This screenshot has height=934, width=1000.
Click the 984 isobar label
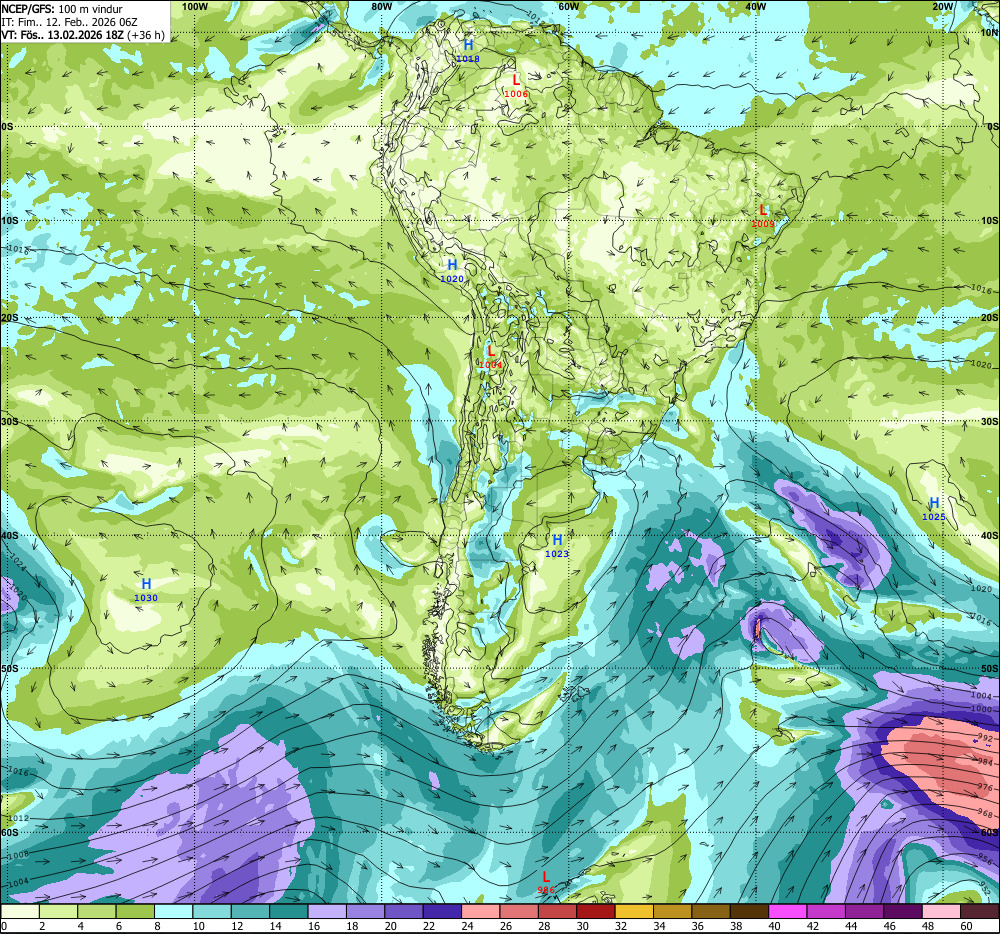985,762
